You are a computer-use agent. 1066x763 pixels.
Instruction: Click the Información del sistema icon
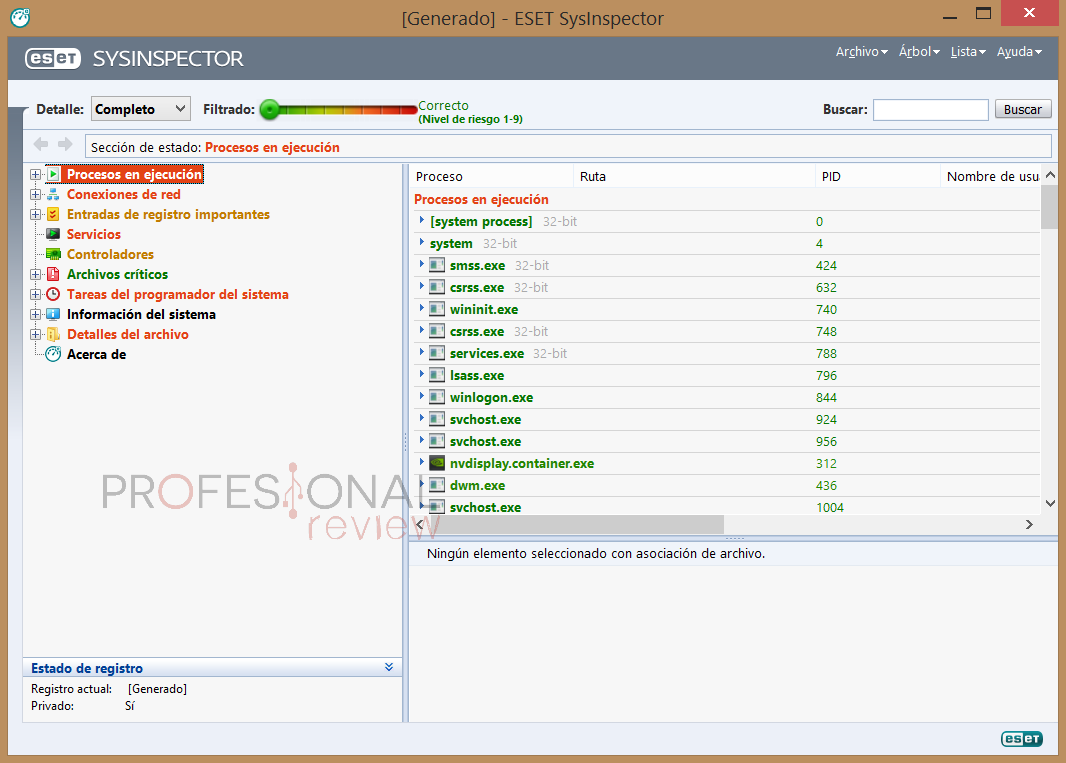[x=53, y=314]
